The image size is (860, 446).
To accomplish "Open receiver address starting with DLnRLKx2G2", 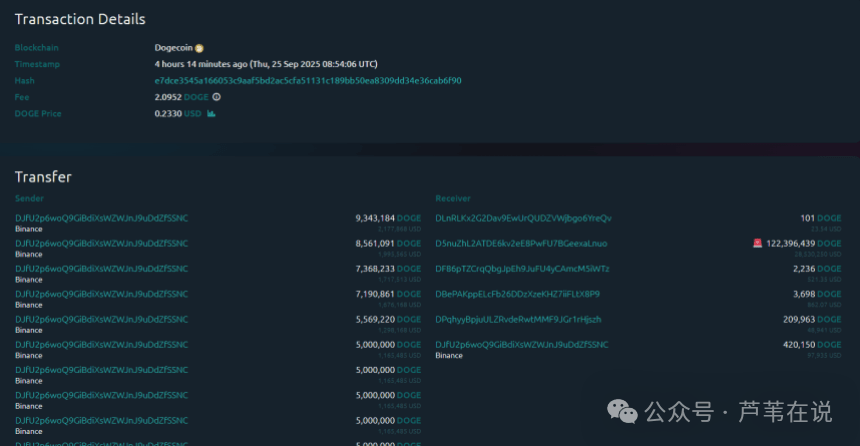I will click(x=523, y=218).
